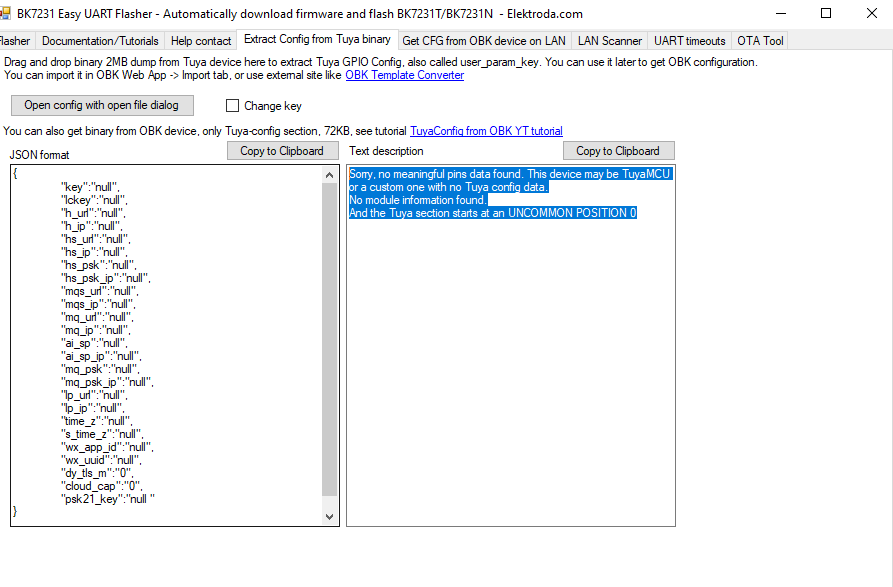Click the application icon in title bar

[6, 14]
